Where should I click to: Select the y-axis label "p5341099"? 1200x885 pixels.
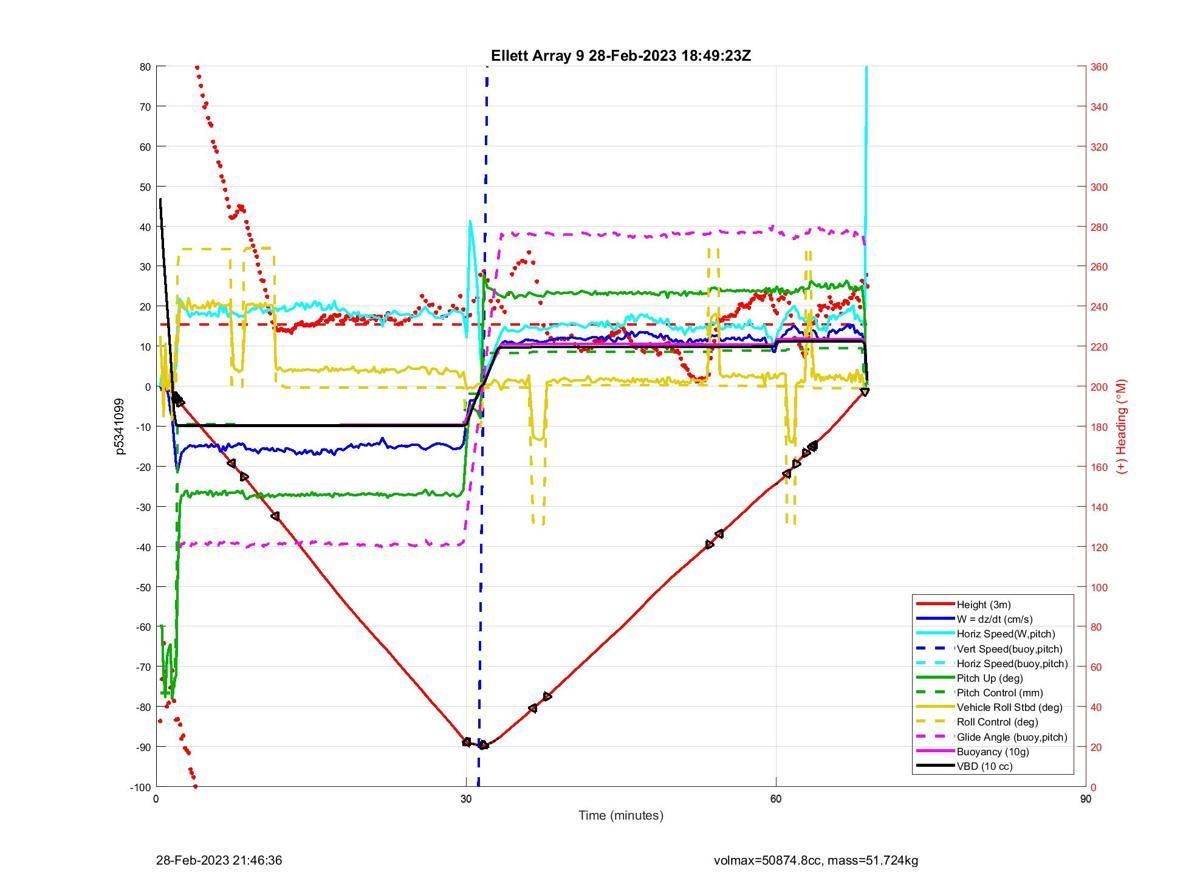point(120,426)
